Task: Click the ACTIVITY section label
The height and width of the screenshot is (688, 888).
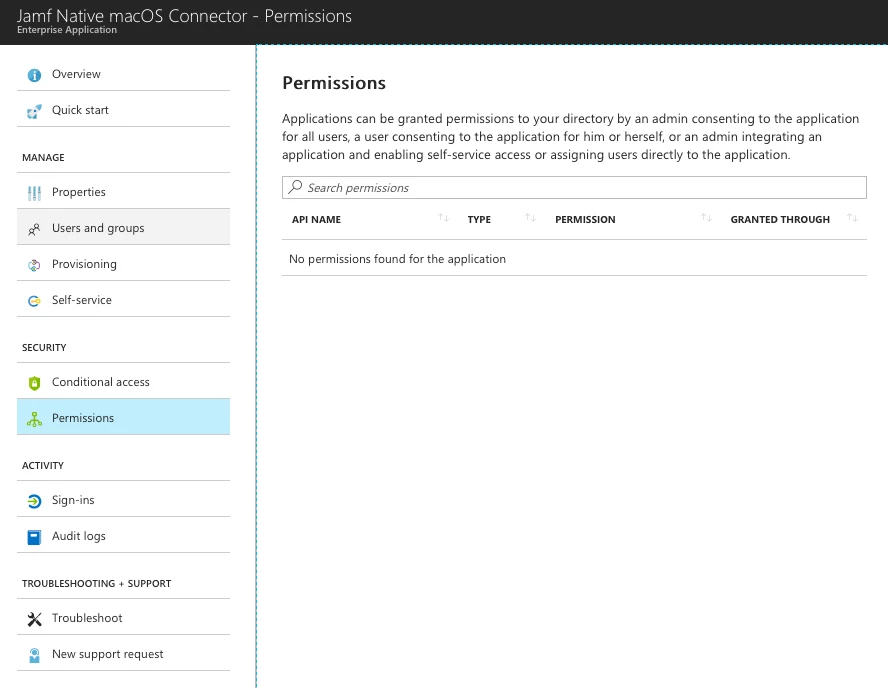Action: [x=43, y=465]
